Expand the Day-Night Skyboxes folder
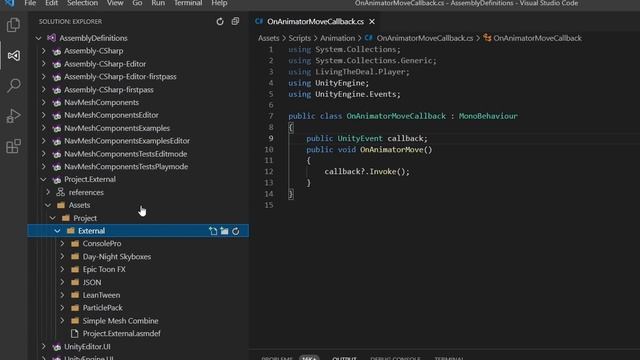 coord(62,256)
